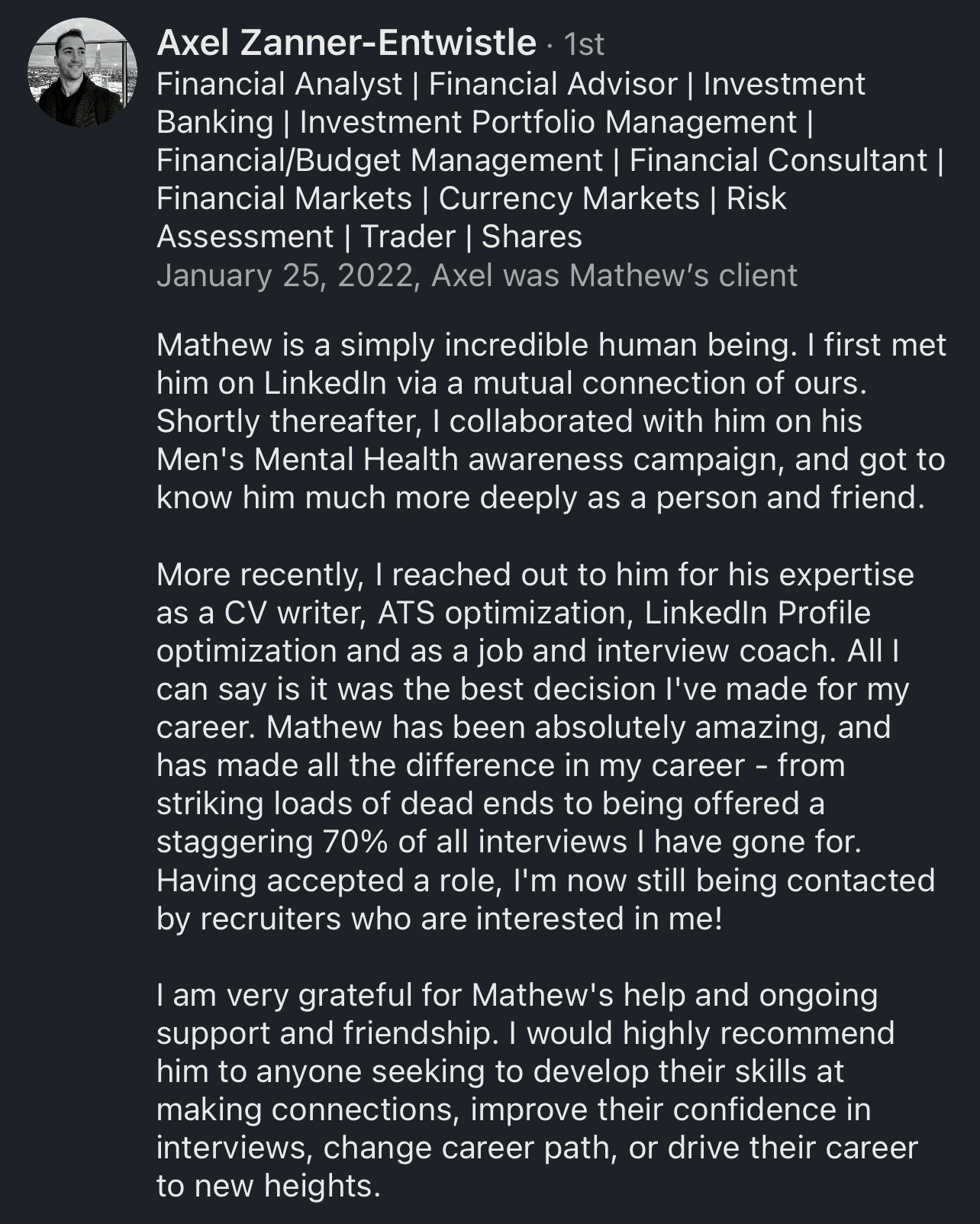Click 'I would highly recommend' text
The width and height of the screenshot is (980, 1224).
pyautogui.click(x=701, y=1033)
